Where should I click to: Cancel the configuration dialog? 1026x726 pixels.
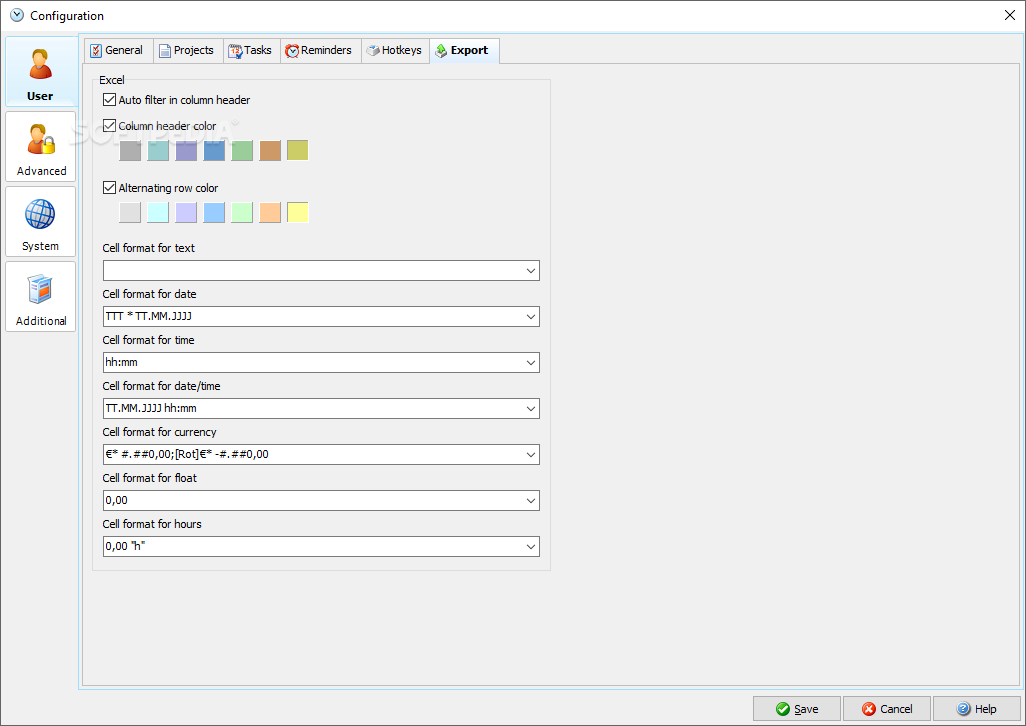[x=887, y=709]
